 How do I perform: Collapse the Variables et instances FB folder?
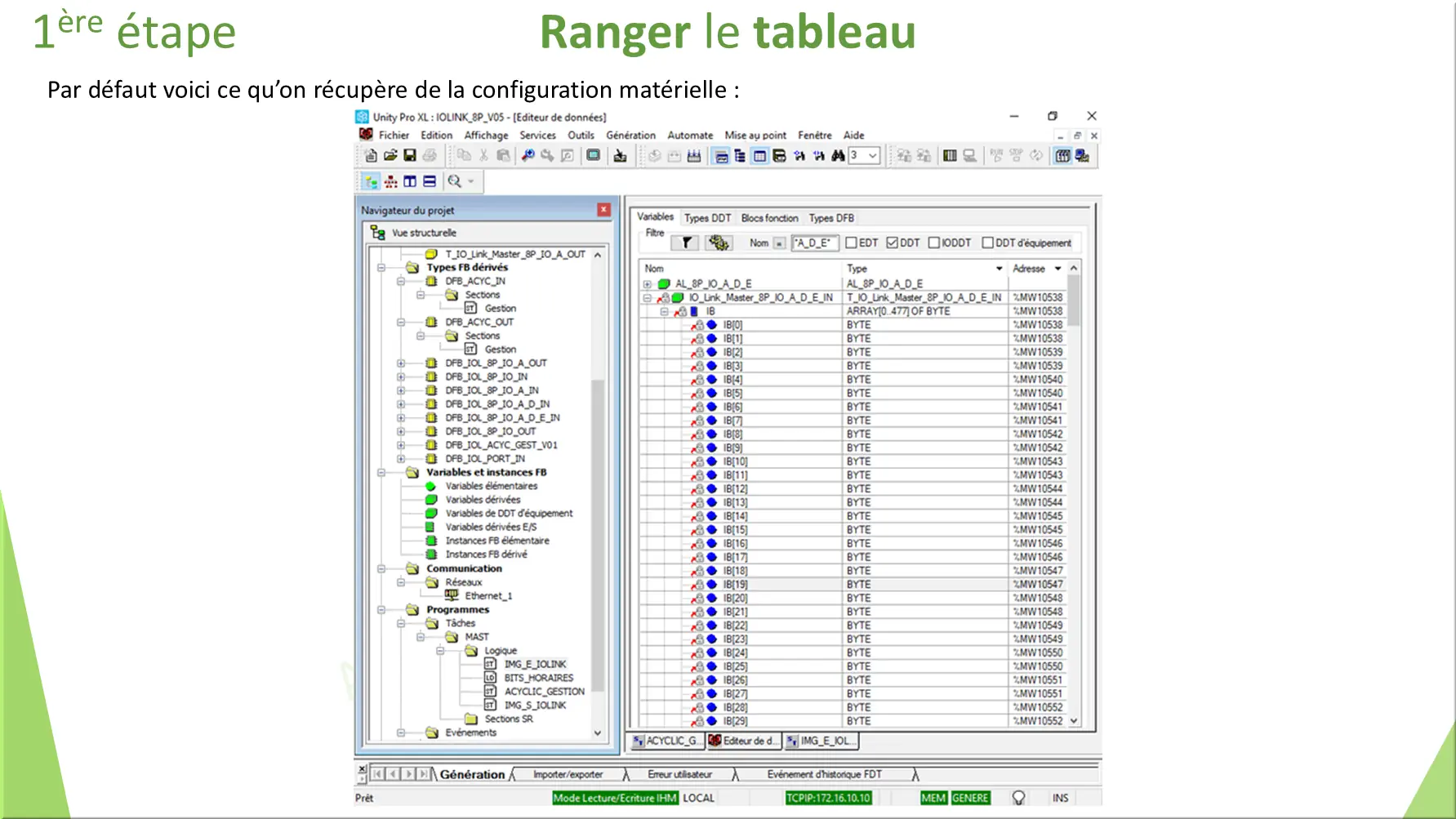pos(381,472)
